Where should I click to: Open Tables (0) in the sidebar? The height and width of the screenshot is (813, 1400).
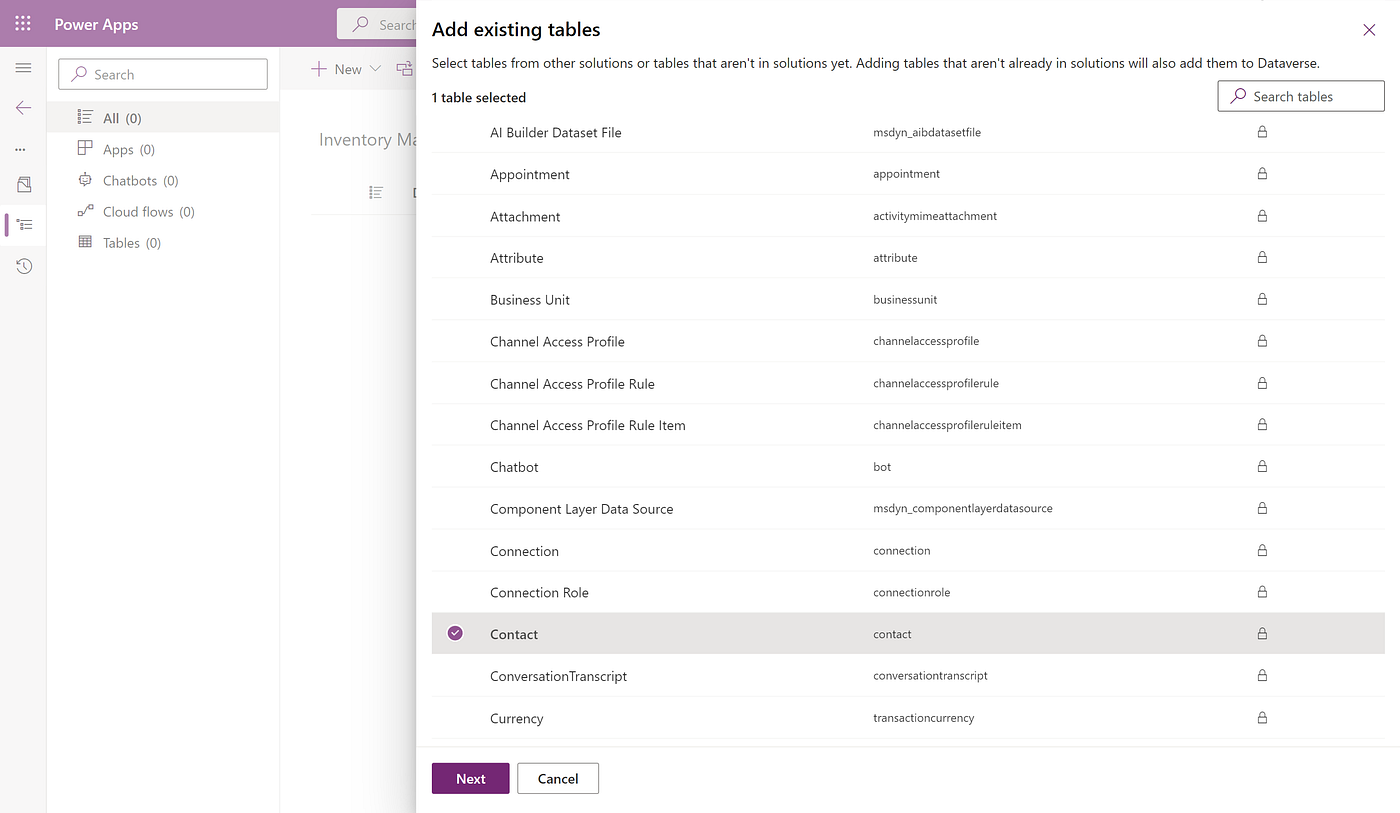tap(120, 242)
